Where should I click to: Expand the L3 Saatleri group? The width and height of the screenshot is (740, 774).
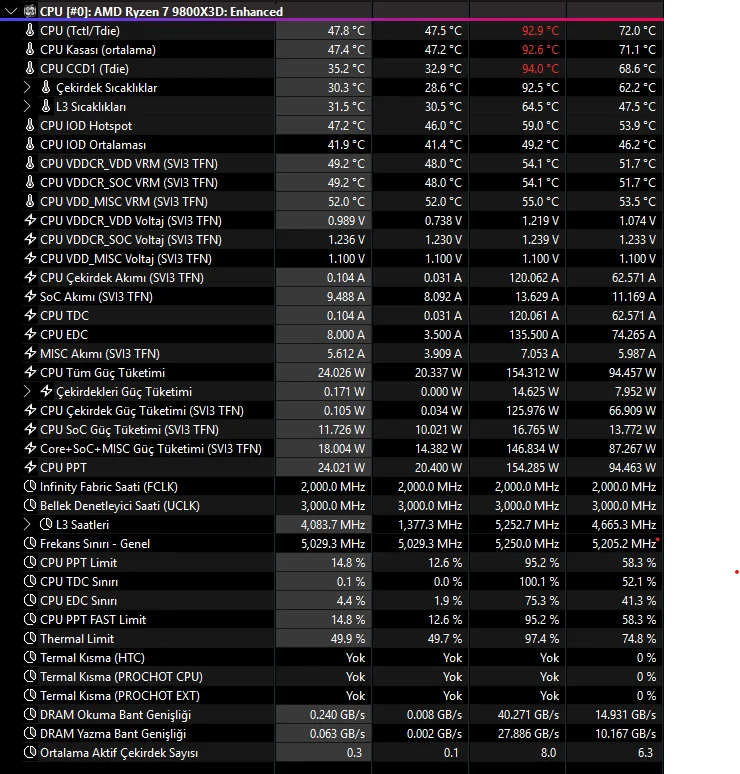[27, 525]
